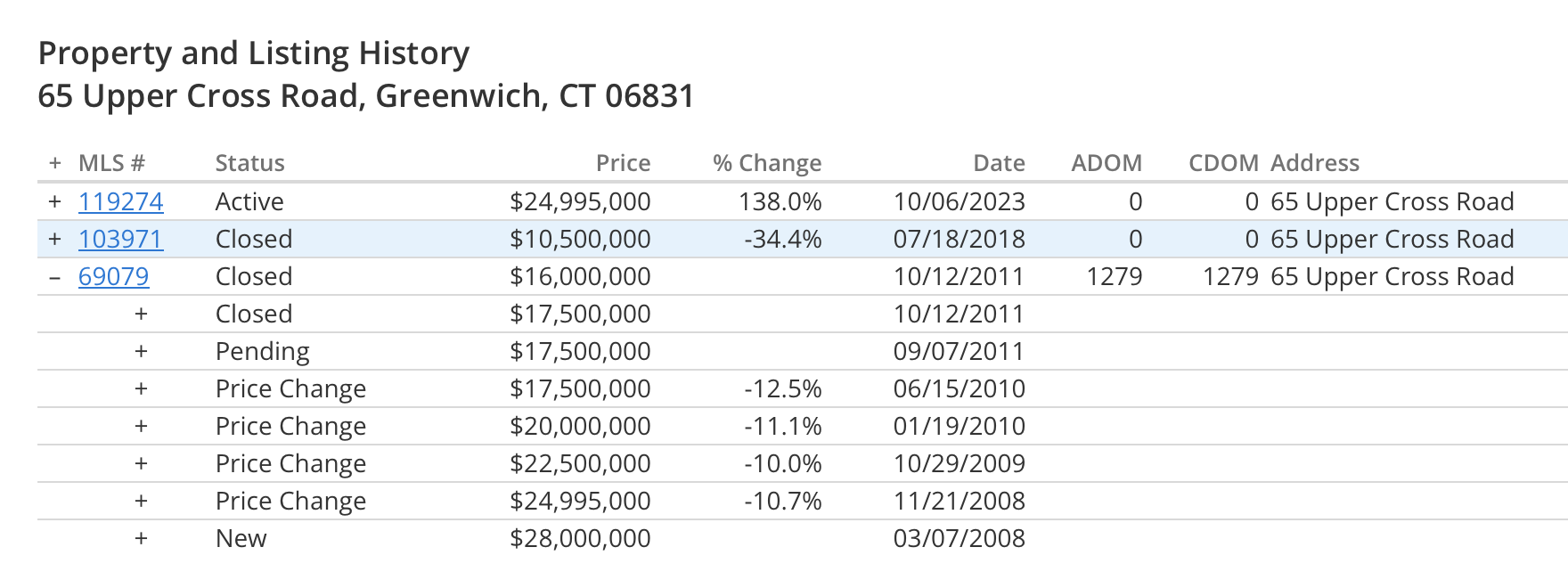Click the CDOM column header
The image size is (1568, 588).
coord(1223,163)
